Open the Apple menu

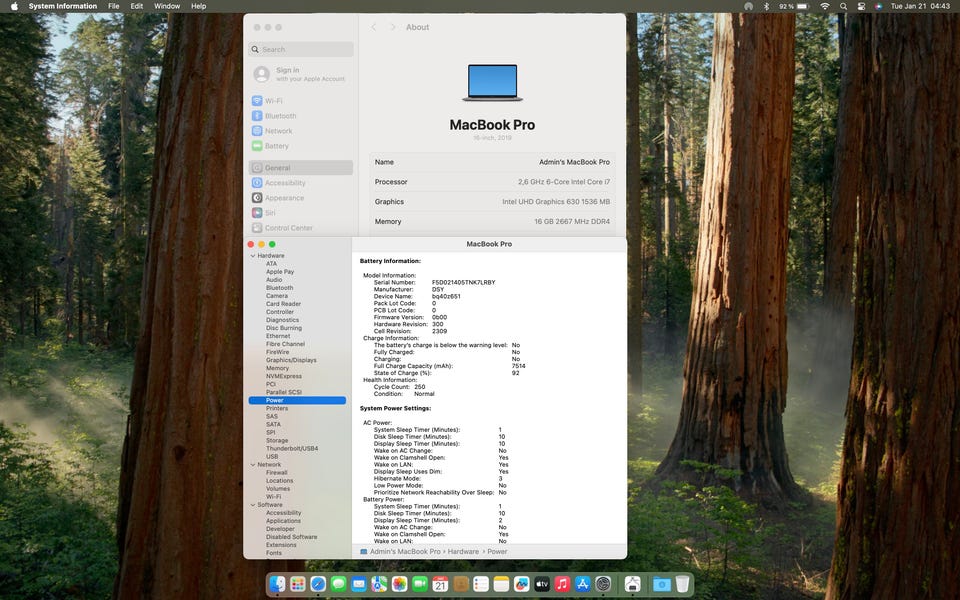click(14, 6)
